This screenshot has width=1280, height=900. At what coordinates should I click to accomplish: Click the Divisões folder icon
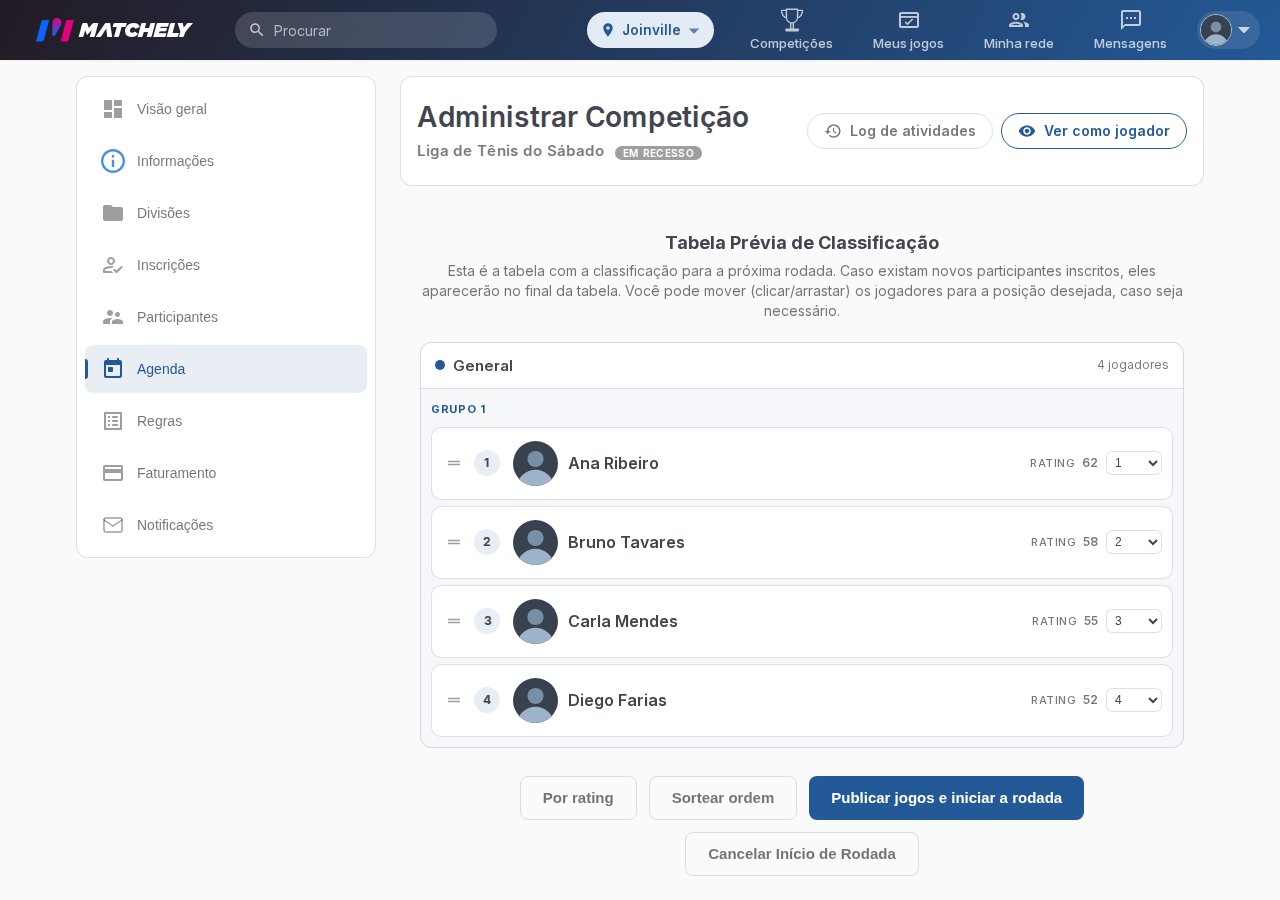point(113,213)
